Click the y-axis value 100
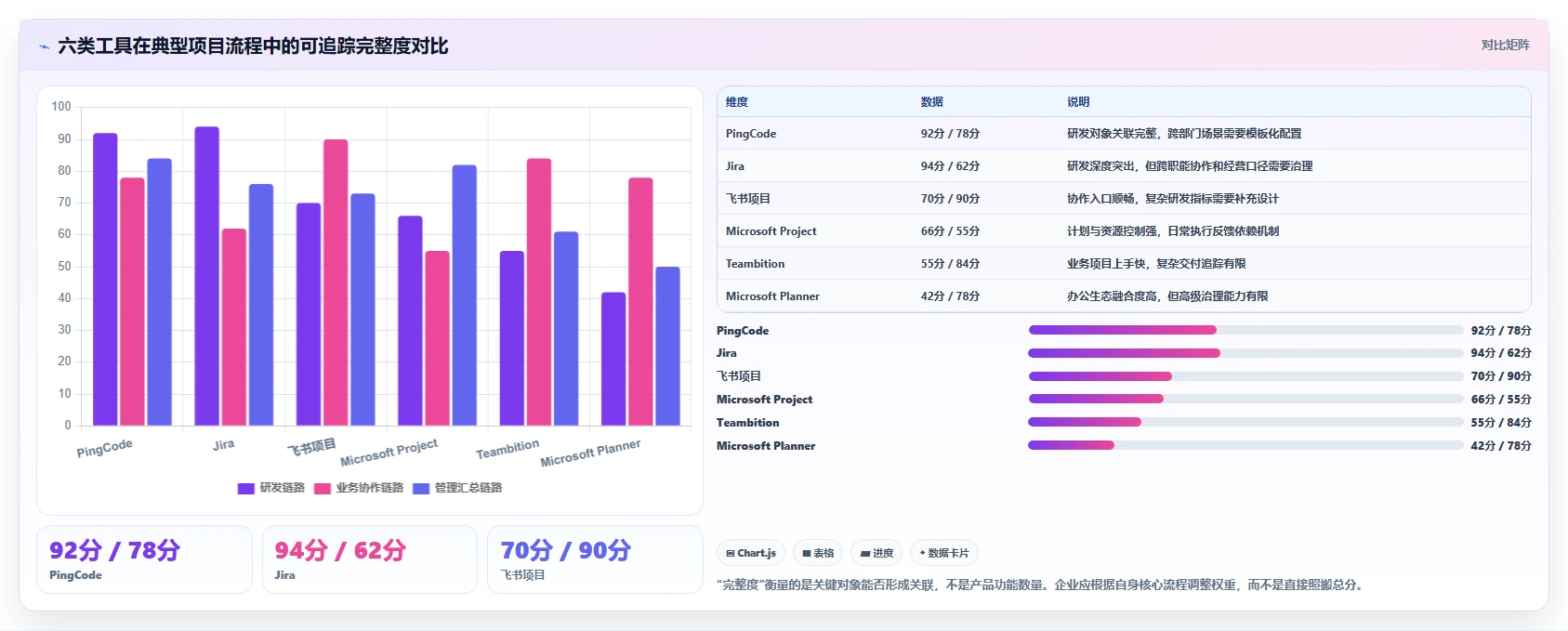The image size is (1568, 631). (x=61, y=107)
